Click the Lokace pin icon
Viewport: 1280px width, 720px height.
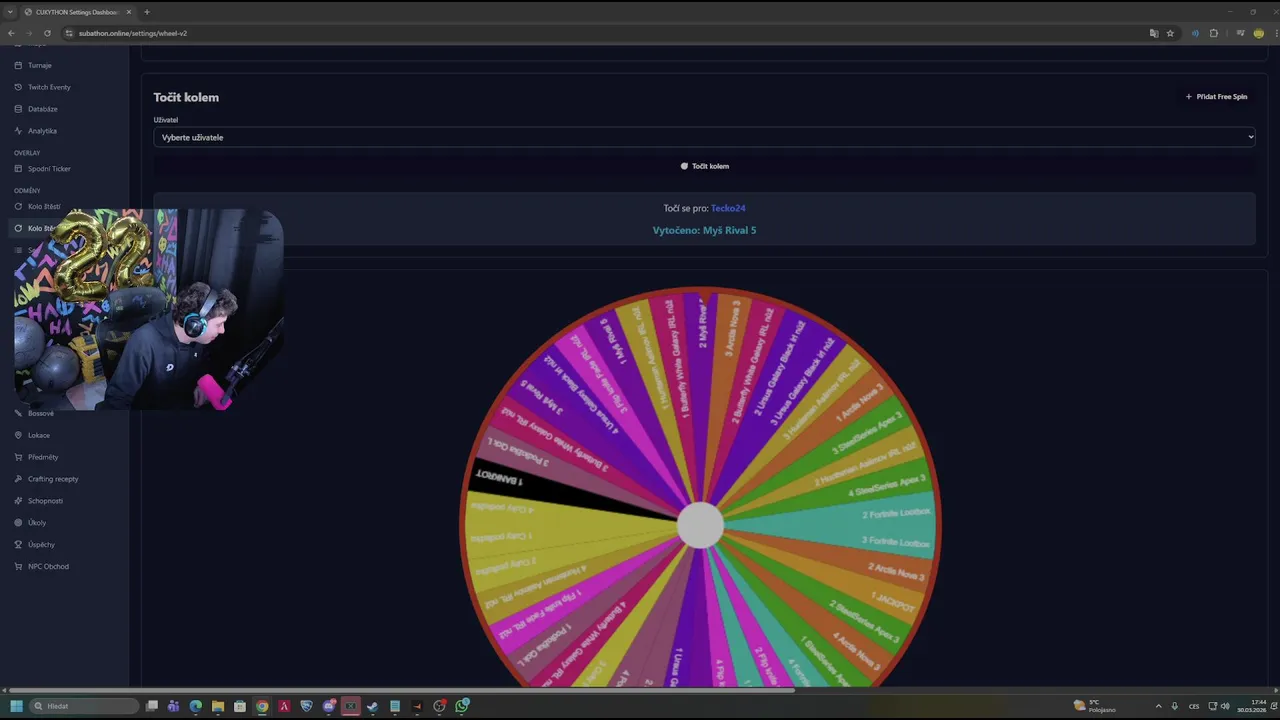(18, 435)
